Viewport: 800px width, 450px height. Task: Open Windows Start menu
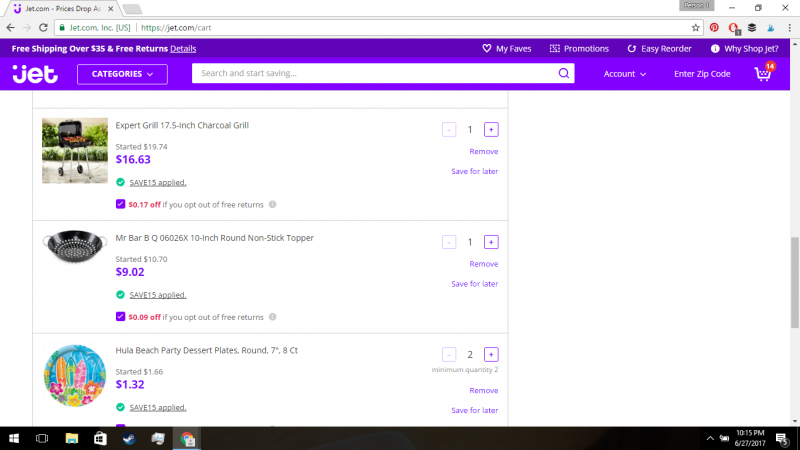click(14, 438)
